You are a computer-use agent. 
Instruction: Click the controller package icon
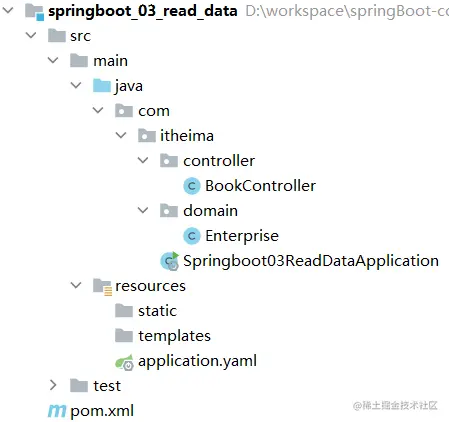click(169, 161)
